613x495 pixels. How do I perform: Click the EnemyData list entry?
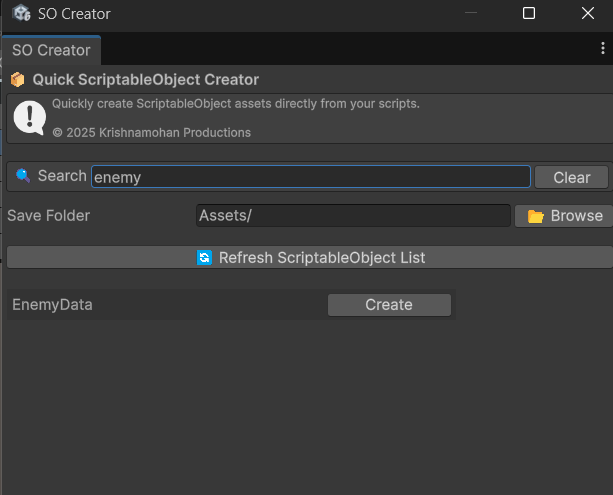[x=52, y=305]
